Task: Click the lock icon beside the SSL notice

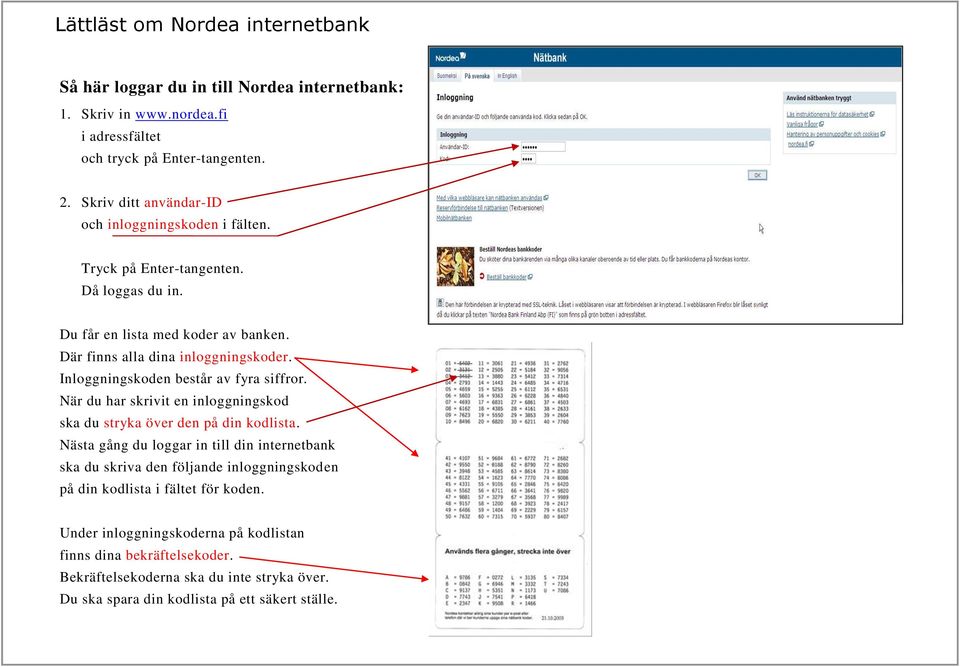Action: click(440, 303)
